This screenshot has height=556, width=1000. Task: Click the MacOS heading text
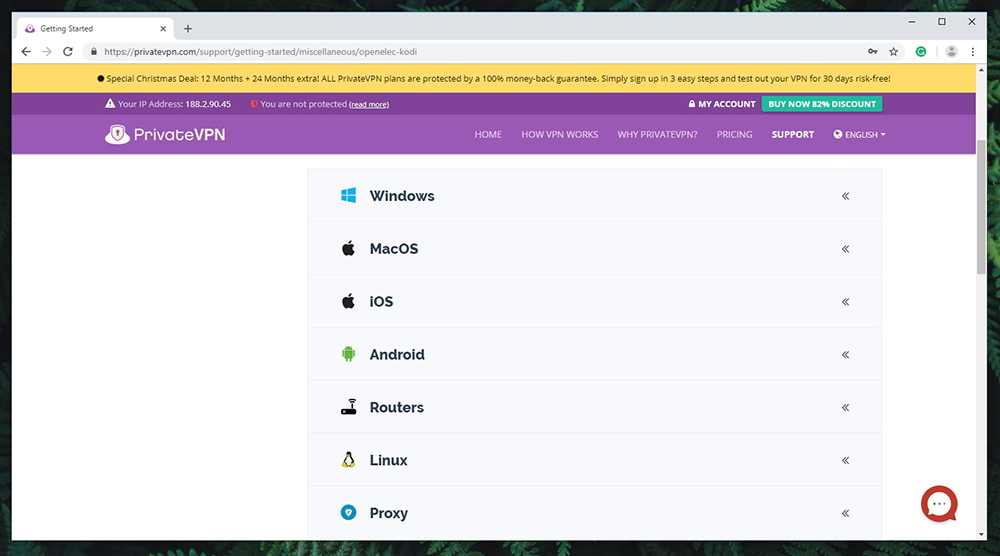393,249
